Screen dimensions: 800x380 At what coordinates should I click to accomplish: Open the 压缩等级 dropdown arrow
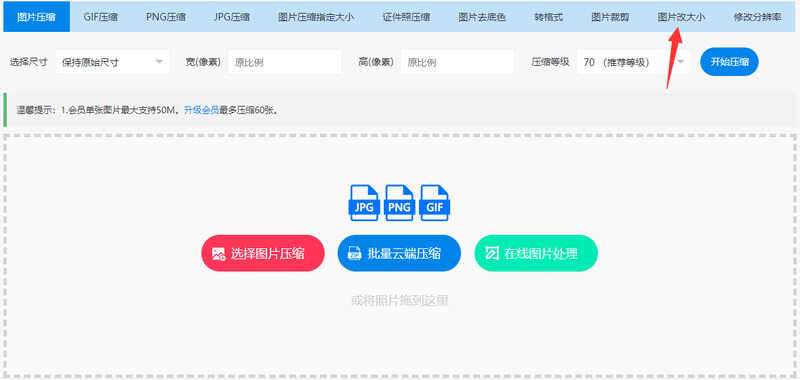point(681,62)
